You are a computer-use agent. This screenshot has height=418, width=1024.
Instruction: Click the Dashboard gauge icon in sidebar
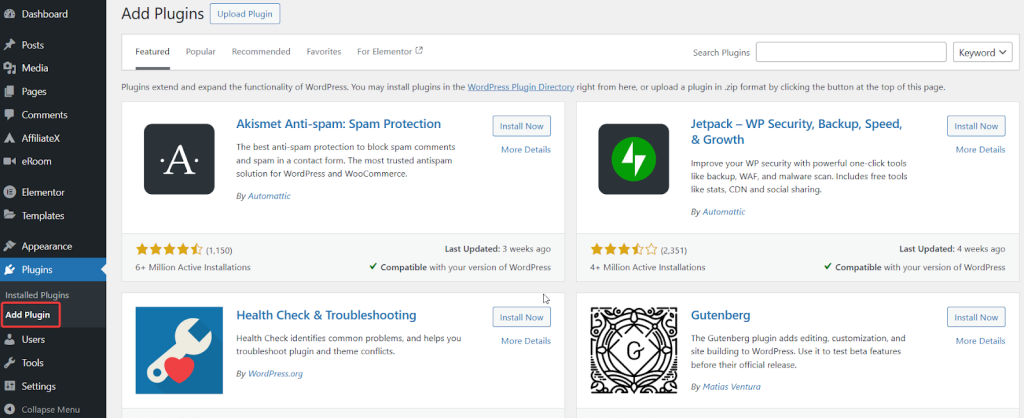pyautogui.click(x=9, y=14)
